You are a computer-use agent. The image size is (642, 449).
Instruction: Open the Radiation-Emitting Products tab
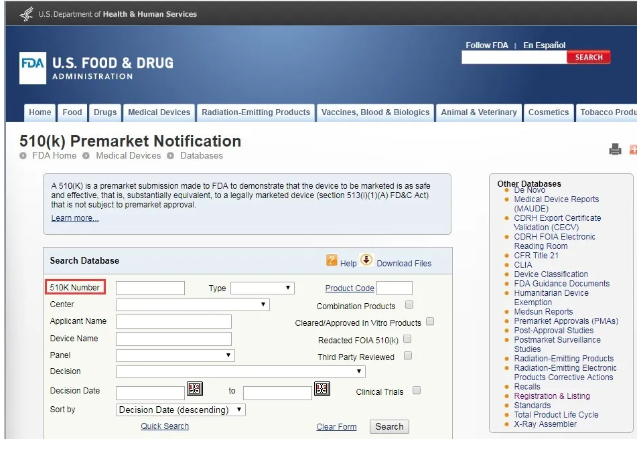pyautogui.click(x=255, y=113)
